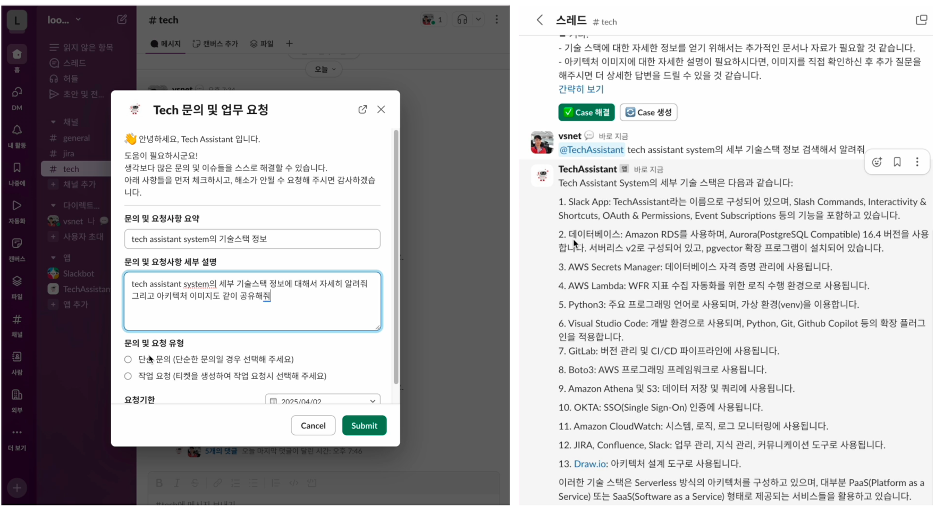Viewport: 936px width, 506px height.
Task: Switch to the 메시지 tab
Action: [x=166, y=44]
